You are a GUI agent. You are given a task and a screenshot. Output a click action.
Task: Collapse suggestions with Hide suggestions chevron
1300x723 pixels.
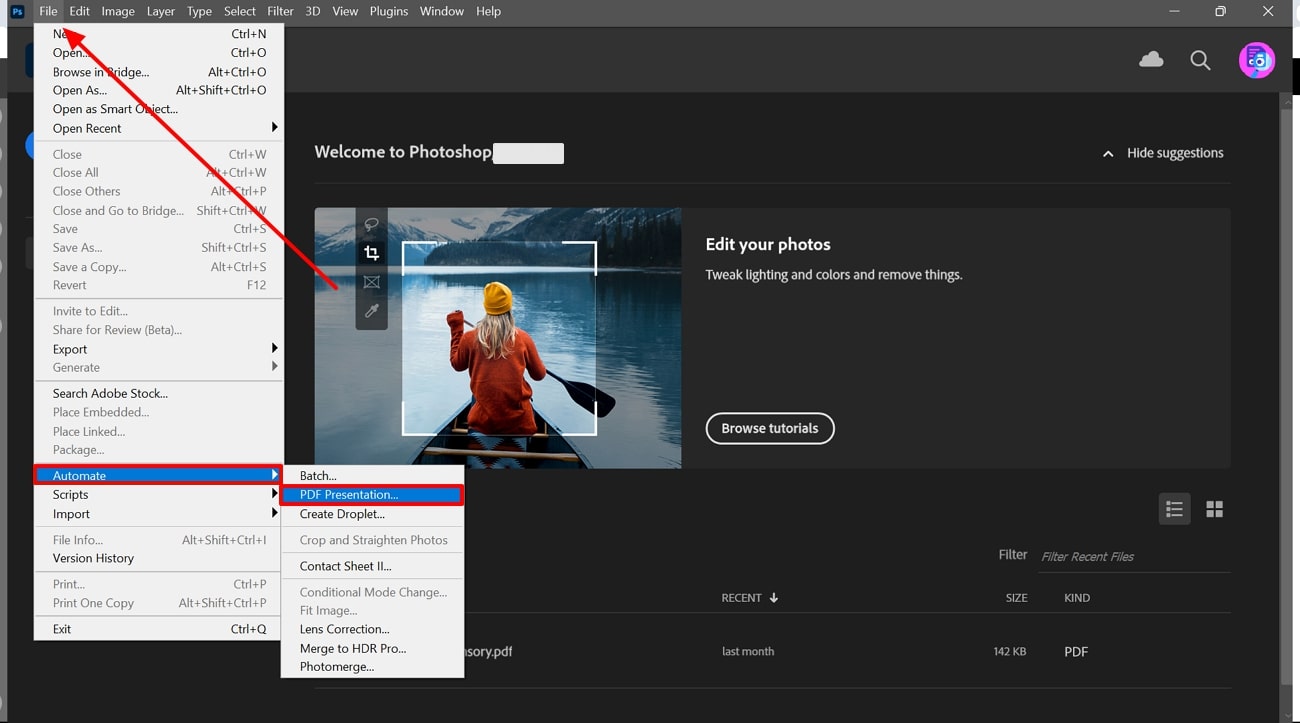click(1108, 154)
